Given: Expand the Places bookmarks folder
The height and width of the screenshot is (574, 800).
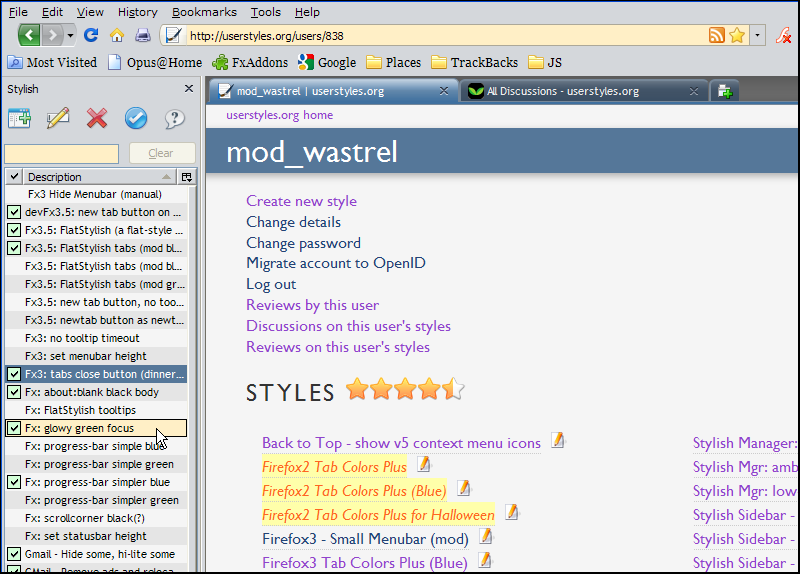Looking at the screenshot, I should [x=393, y=62].
